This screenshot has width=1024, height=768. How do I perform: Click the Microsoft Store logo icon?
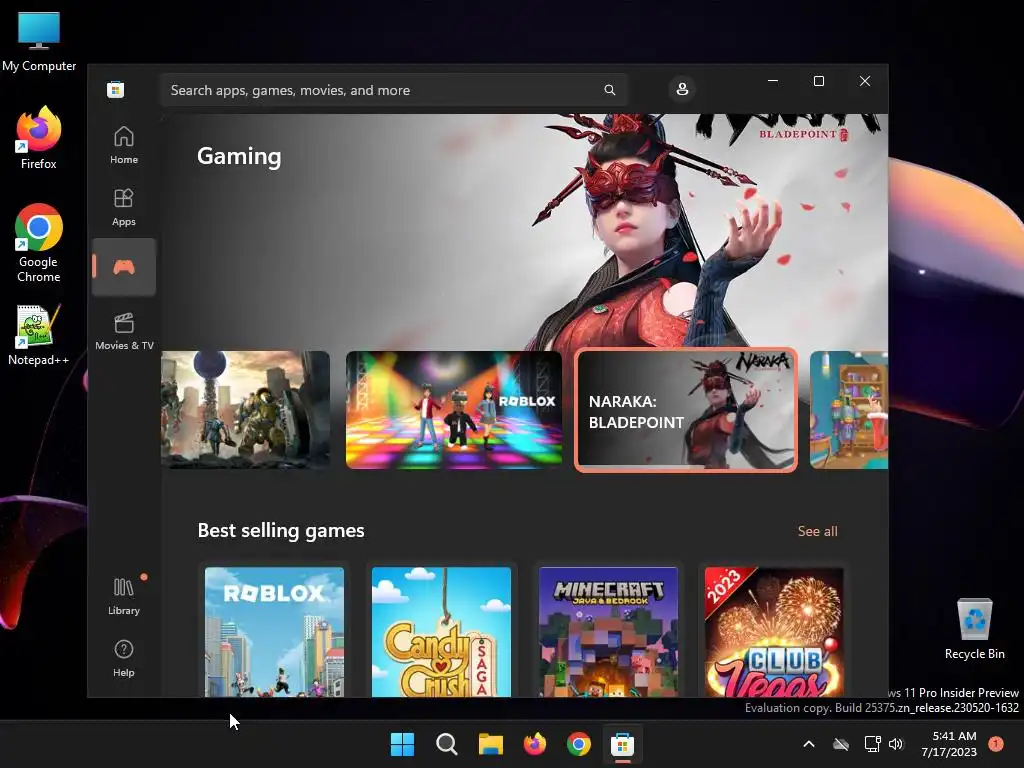[x=116, y=89]
